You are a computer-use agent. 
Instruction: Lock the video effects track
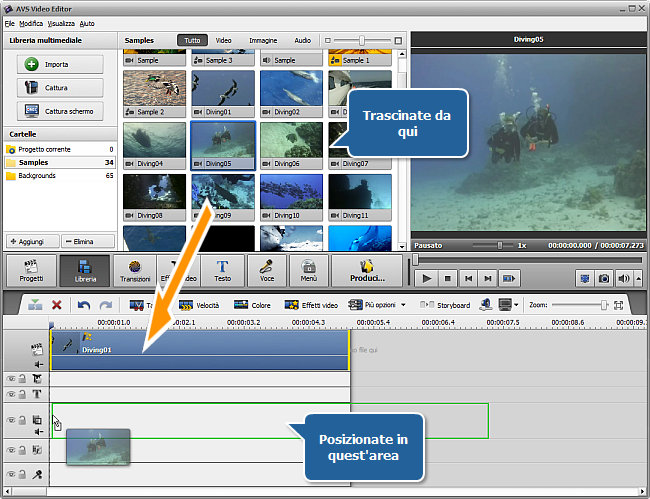(x=22, y=378)
